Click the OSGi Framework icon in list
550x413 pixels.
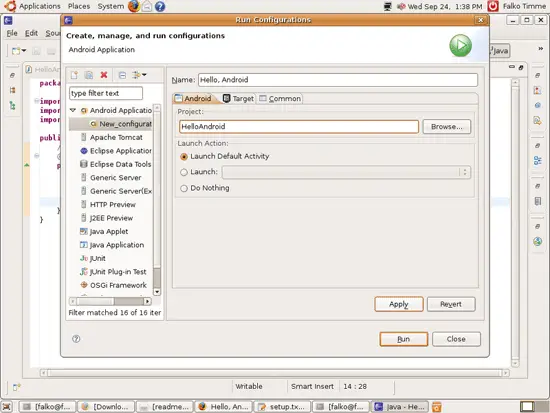(x=84, y=285)
